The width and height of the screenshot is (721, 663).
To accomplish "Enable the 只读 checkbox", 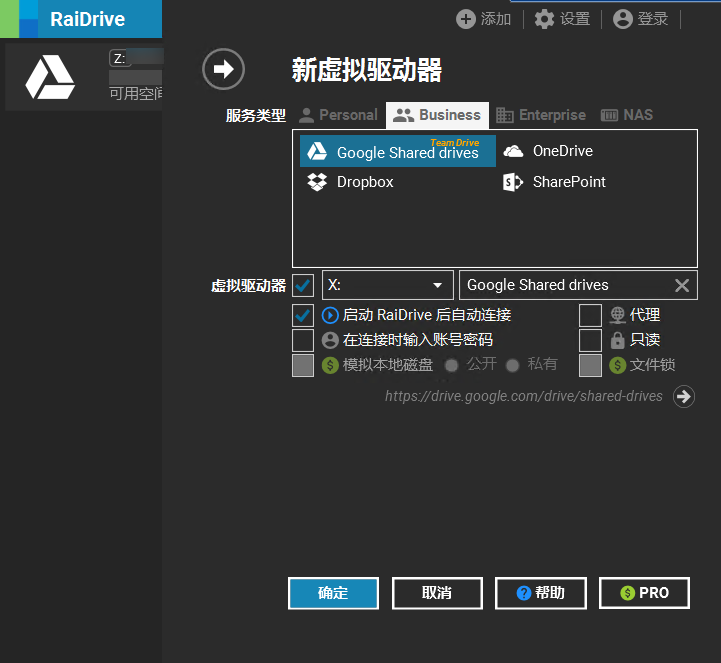I will point(590,340).
